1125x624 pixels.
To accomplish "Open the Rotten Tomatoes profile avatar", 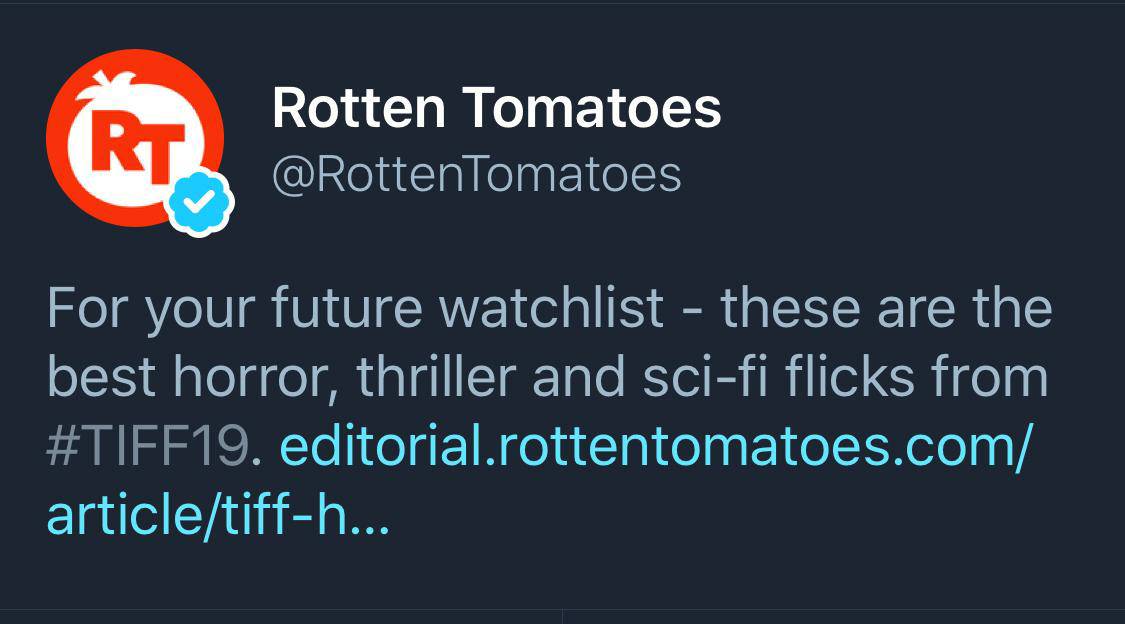I will coord(135,138).
